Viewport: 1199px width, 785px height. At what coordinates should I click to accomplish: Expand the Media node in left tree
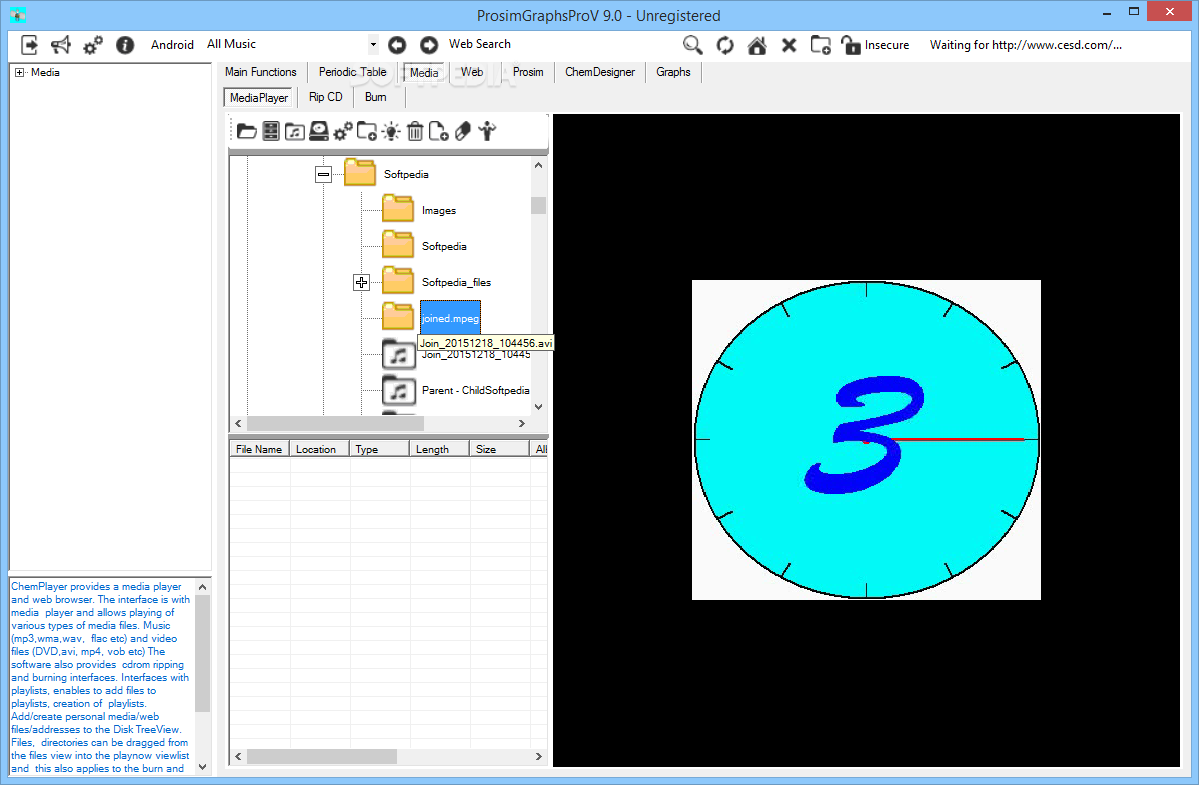[x=20, y=73]
